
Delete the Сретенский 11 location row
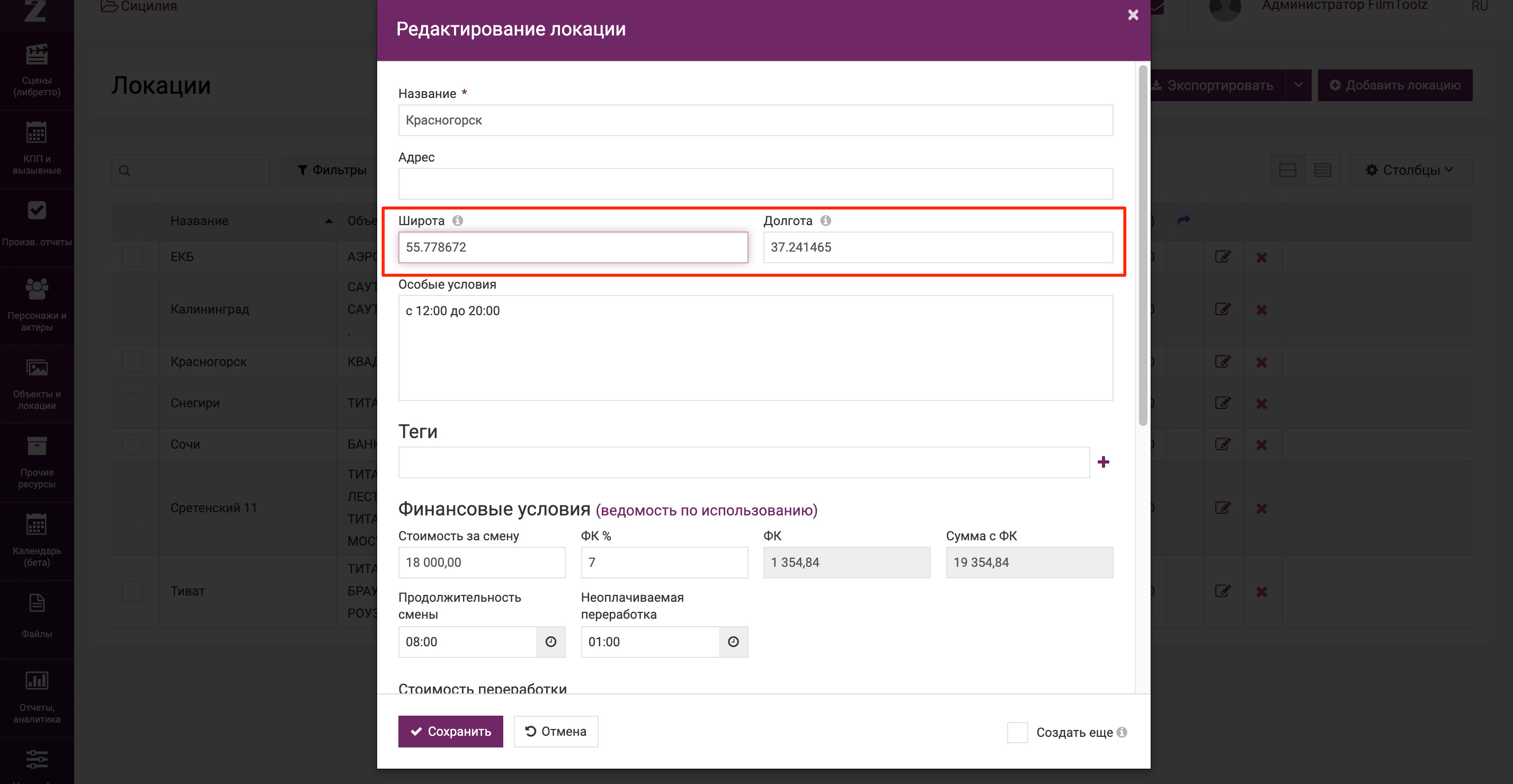pos(1261,509)
